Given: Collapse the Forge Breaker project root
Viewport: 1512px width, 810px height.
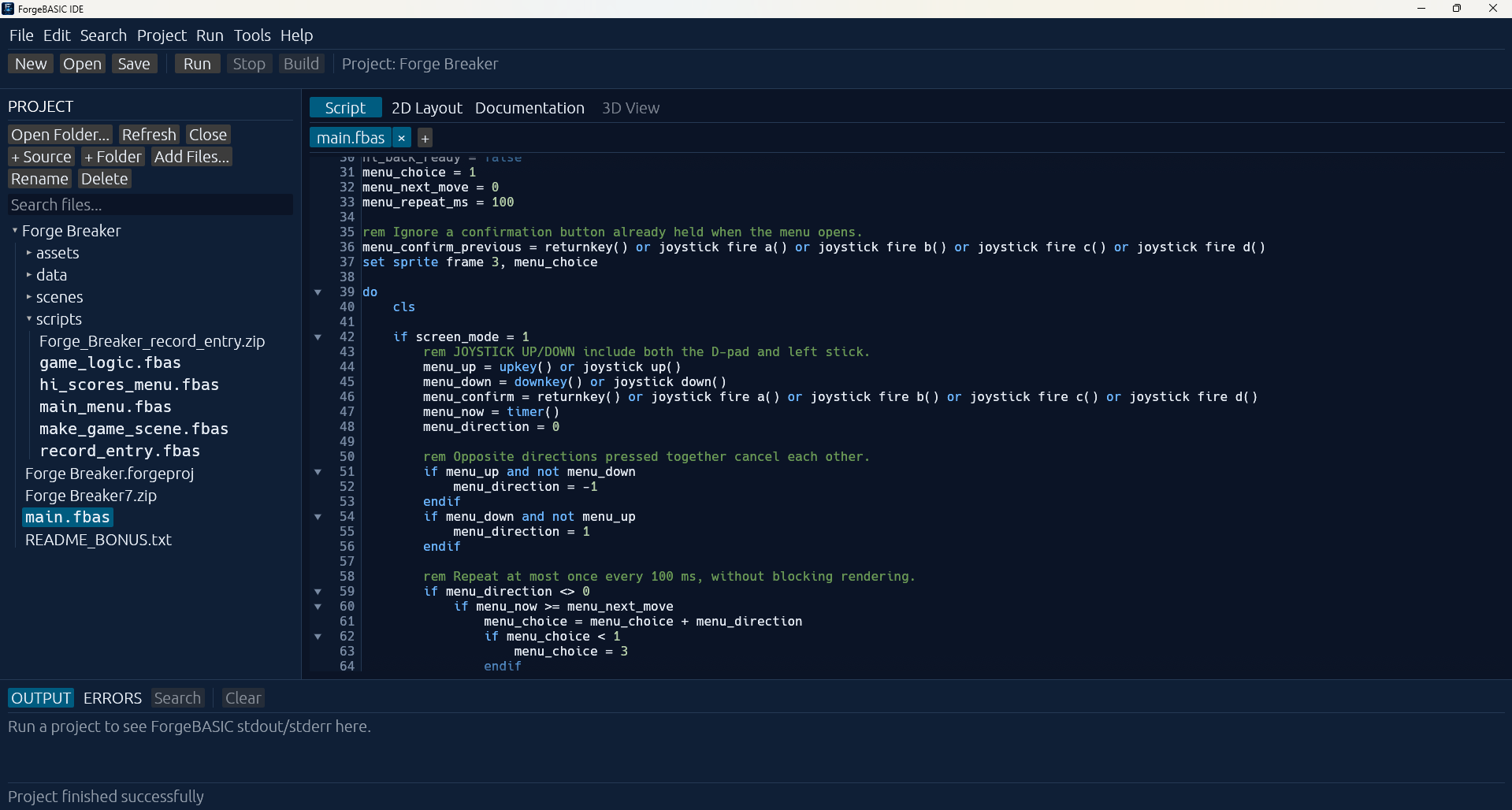Looking at the screenshot, I should [14, 231].
